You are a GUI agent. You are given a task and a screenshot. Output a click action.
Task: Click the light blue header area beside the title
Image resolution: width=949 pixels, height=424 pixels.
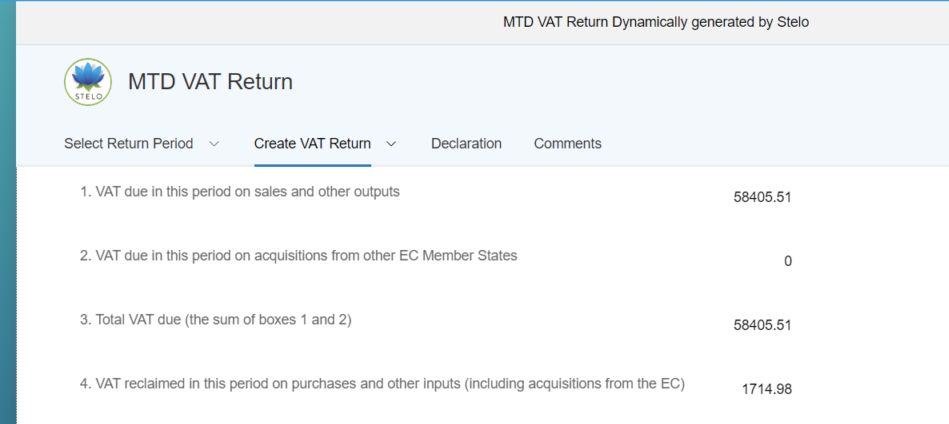(605, 82)
